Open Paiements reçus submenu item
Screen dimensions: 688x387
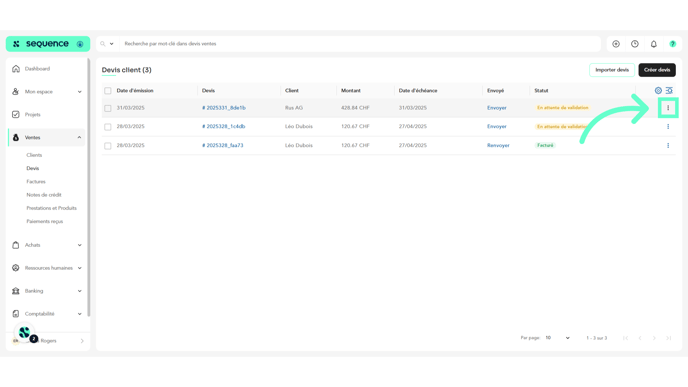click(45, 222)
